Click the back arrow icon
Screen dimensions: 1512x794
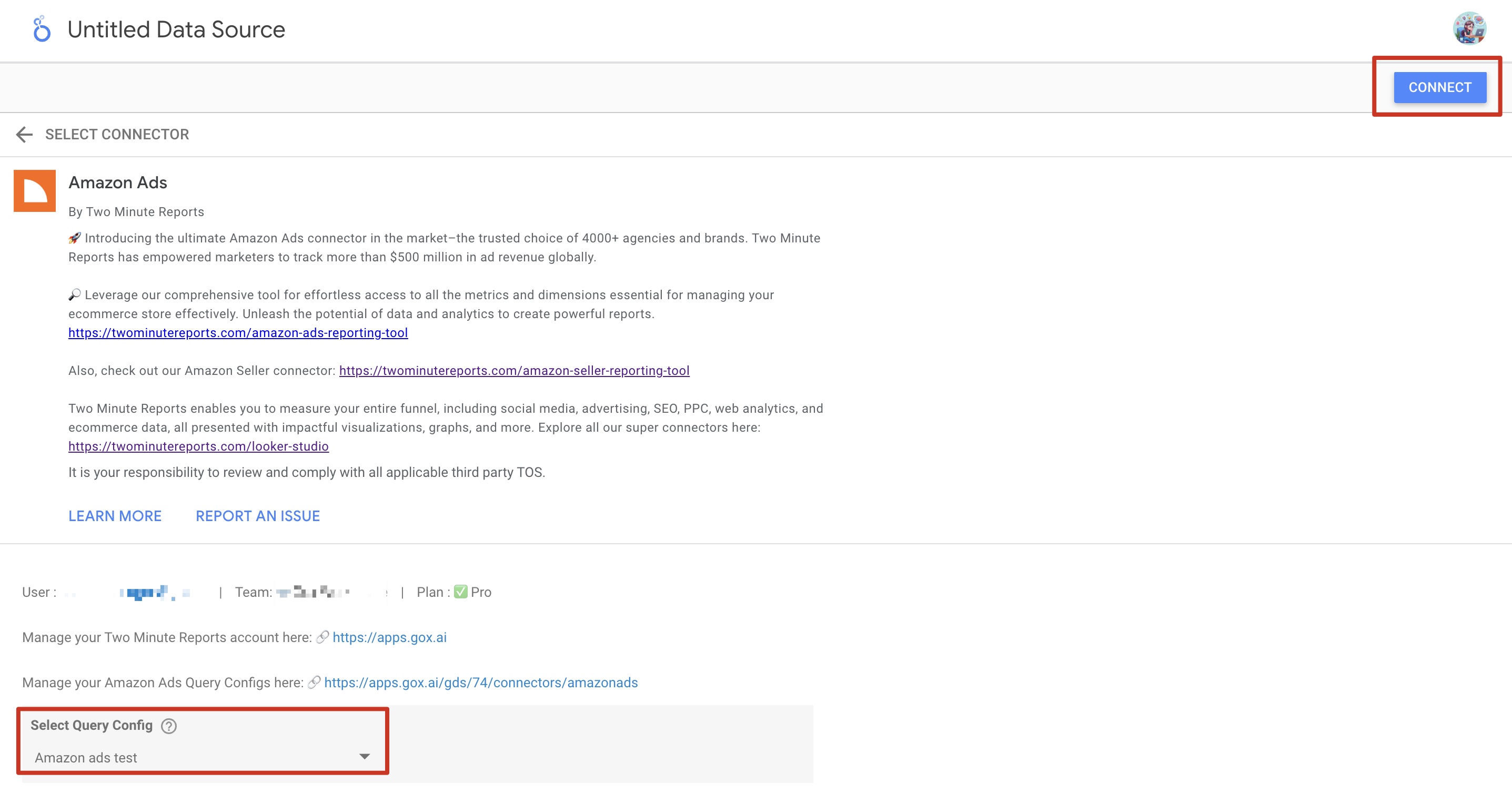tap(24, 135)
